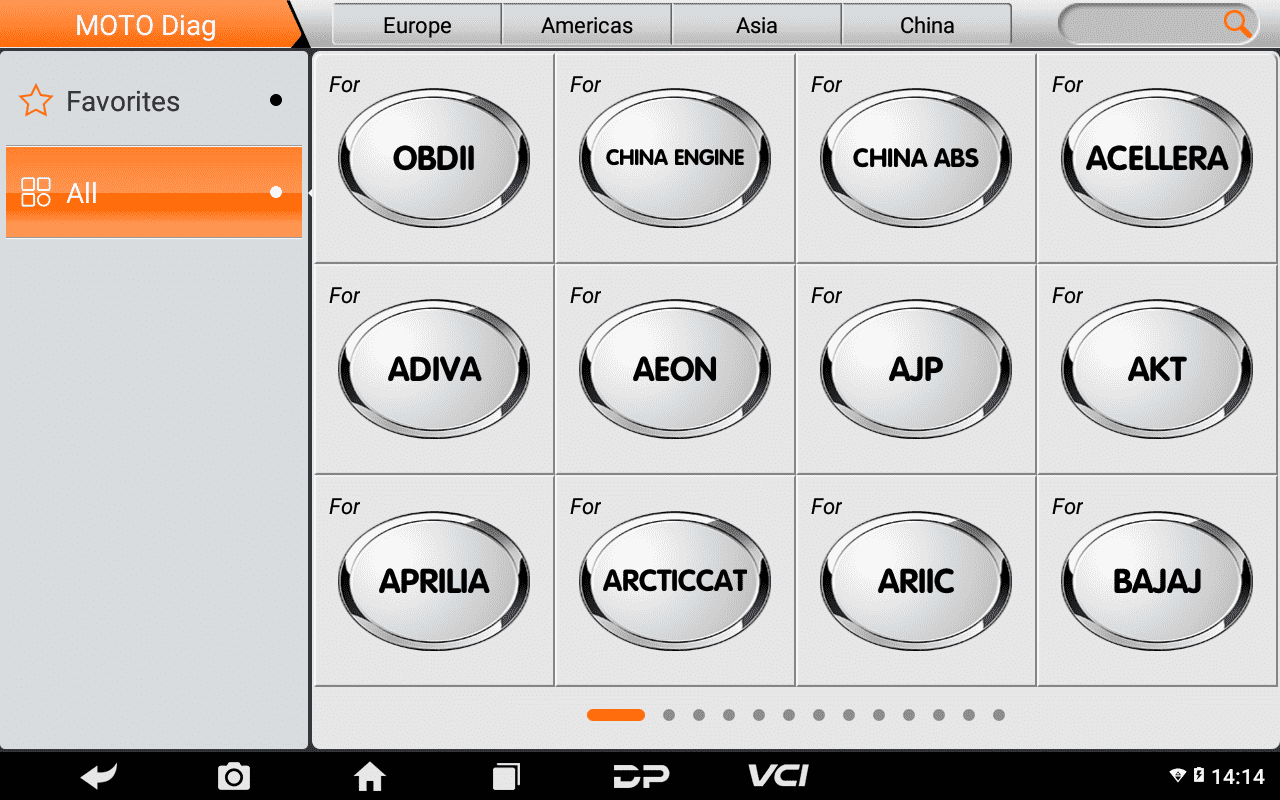The width and height of the screenshot is (1280, 800).
Task: Open recent apps with the overlapping squares icon
Action: (506, 776)
